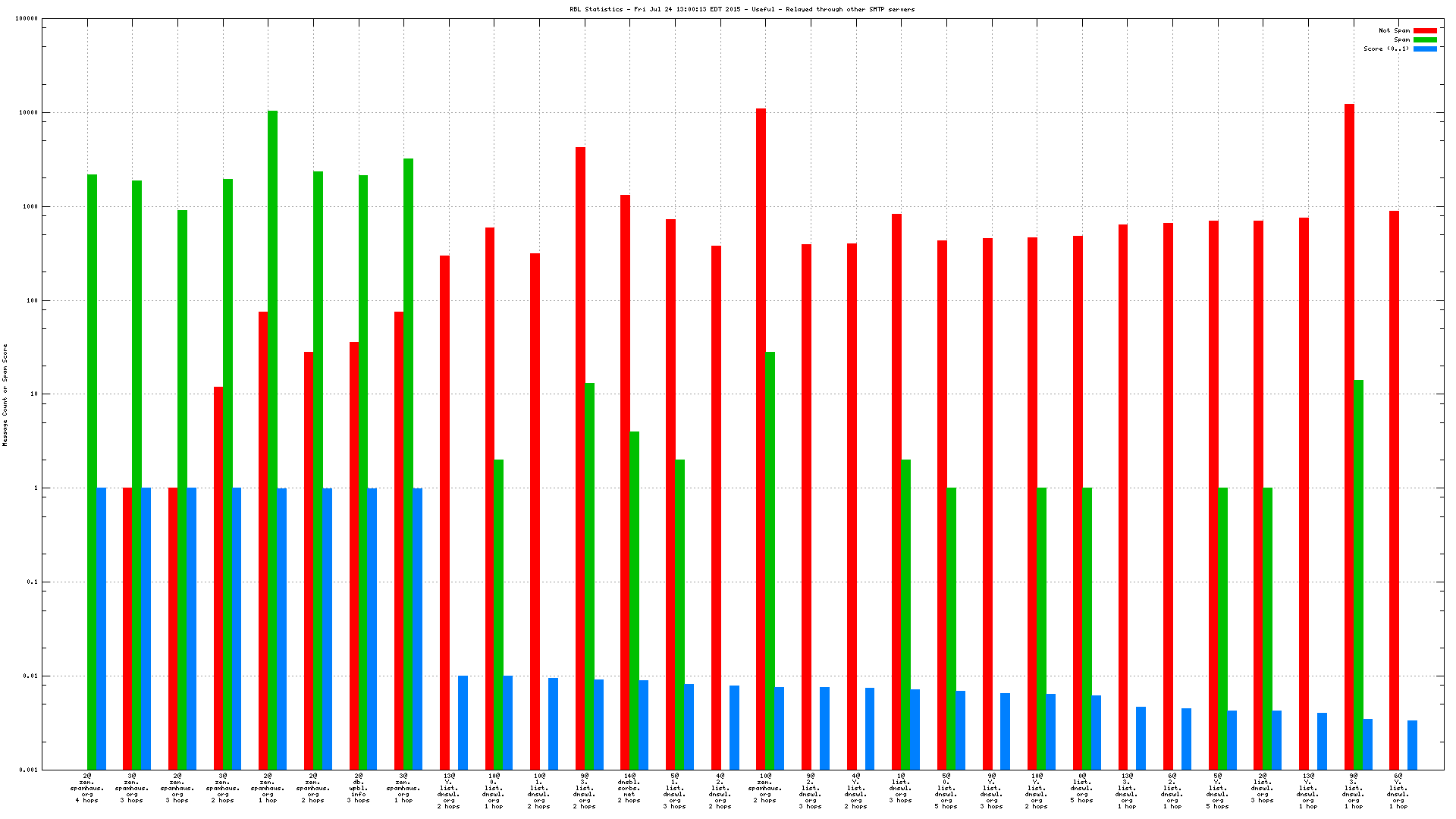This screenshot has height=819, width=1456.
Task: Click the 10@ zen.spamhaus.org 2 hops label
Action: tap(764, 788)
